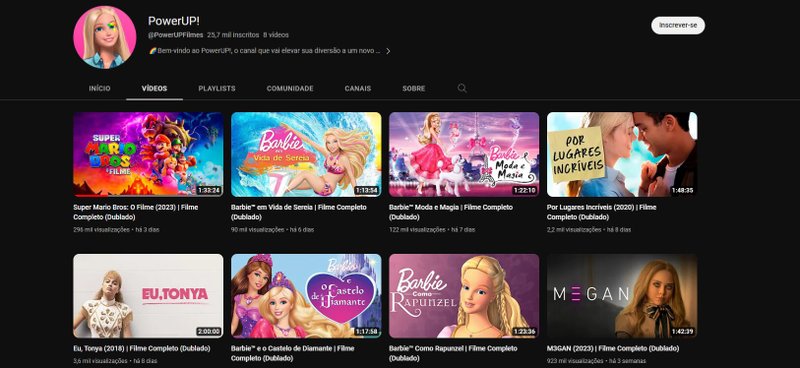Click the Barbie e o Castelo de Diamante title
The width and height of the screenshot is (800, 368).
pyautogui.click(x=293, y=353)
